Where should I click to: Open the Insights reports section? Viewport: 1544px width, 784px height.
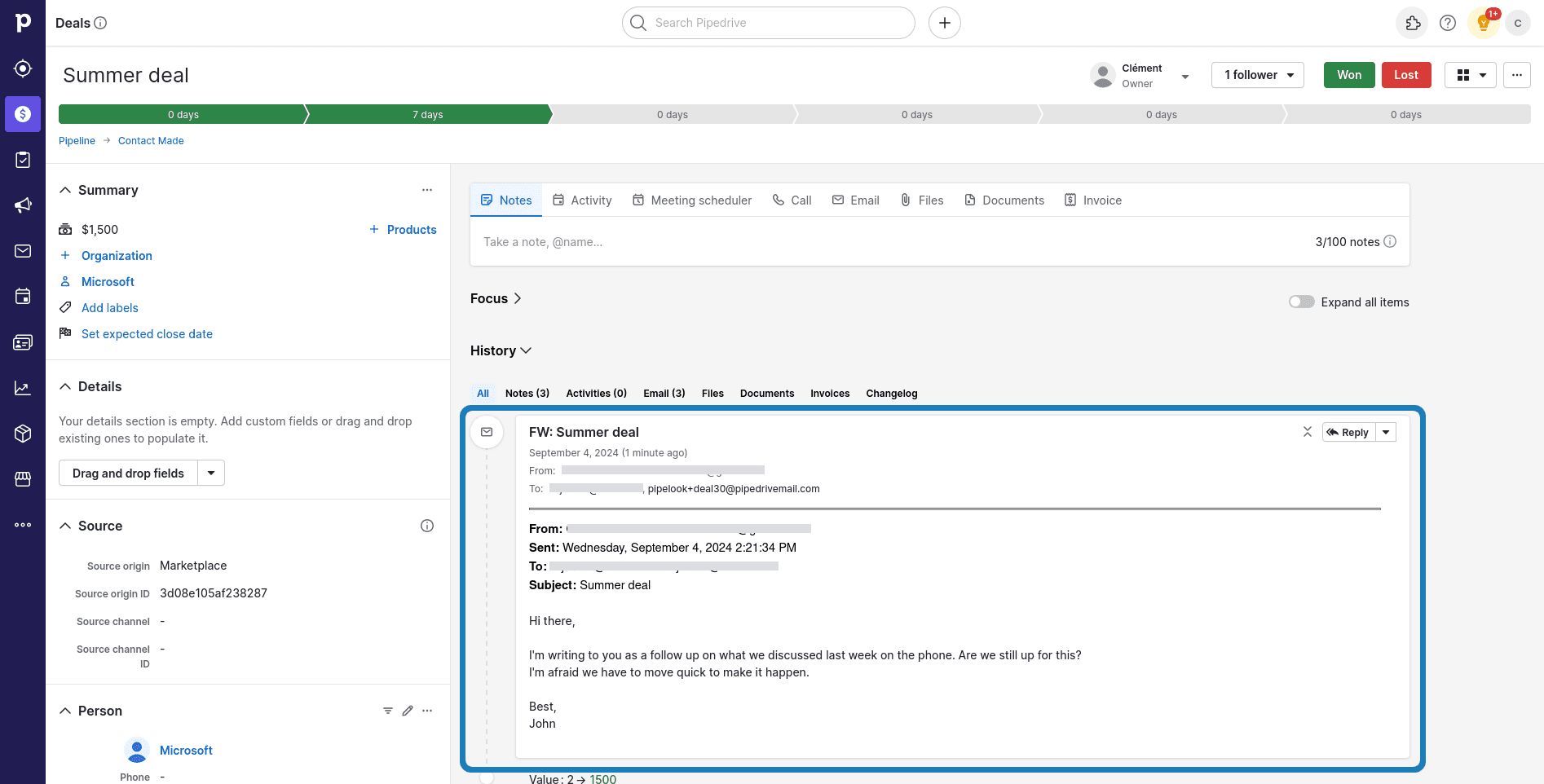[23, 387]
